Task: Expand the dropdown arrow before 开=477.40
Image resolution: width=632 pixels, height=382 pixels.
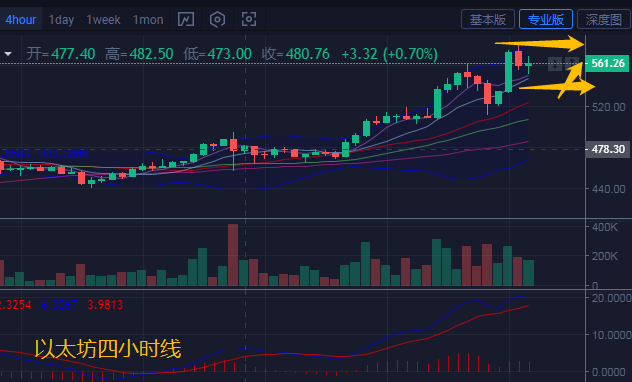Action: click(x=8, y=54)
